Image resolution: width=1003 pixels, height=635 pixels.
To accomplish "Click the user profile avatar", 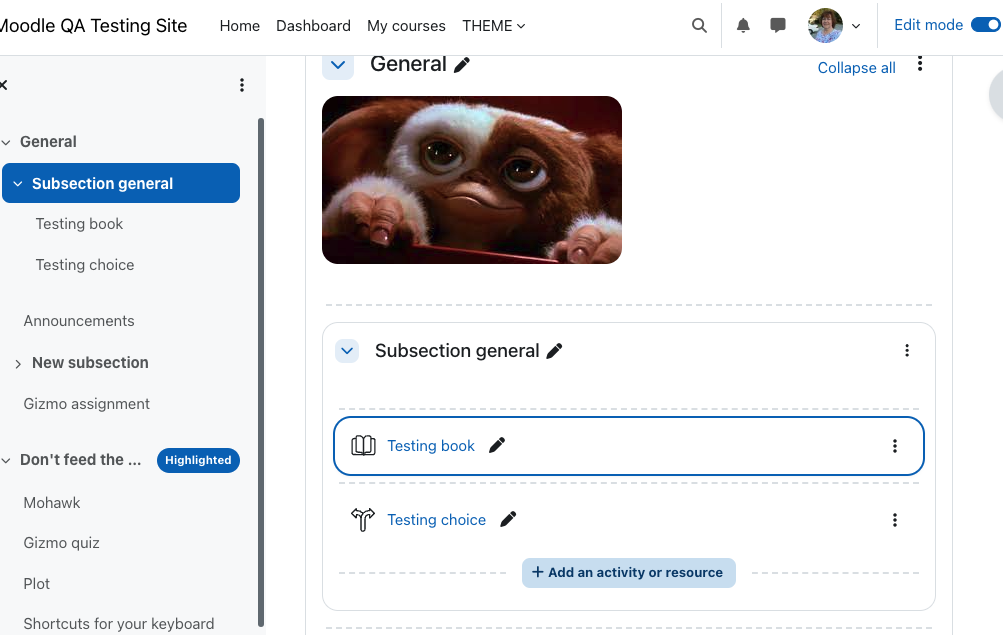I will point(825,26).
